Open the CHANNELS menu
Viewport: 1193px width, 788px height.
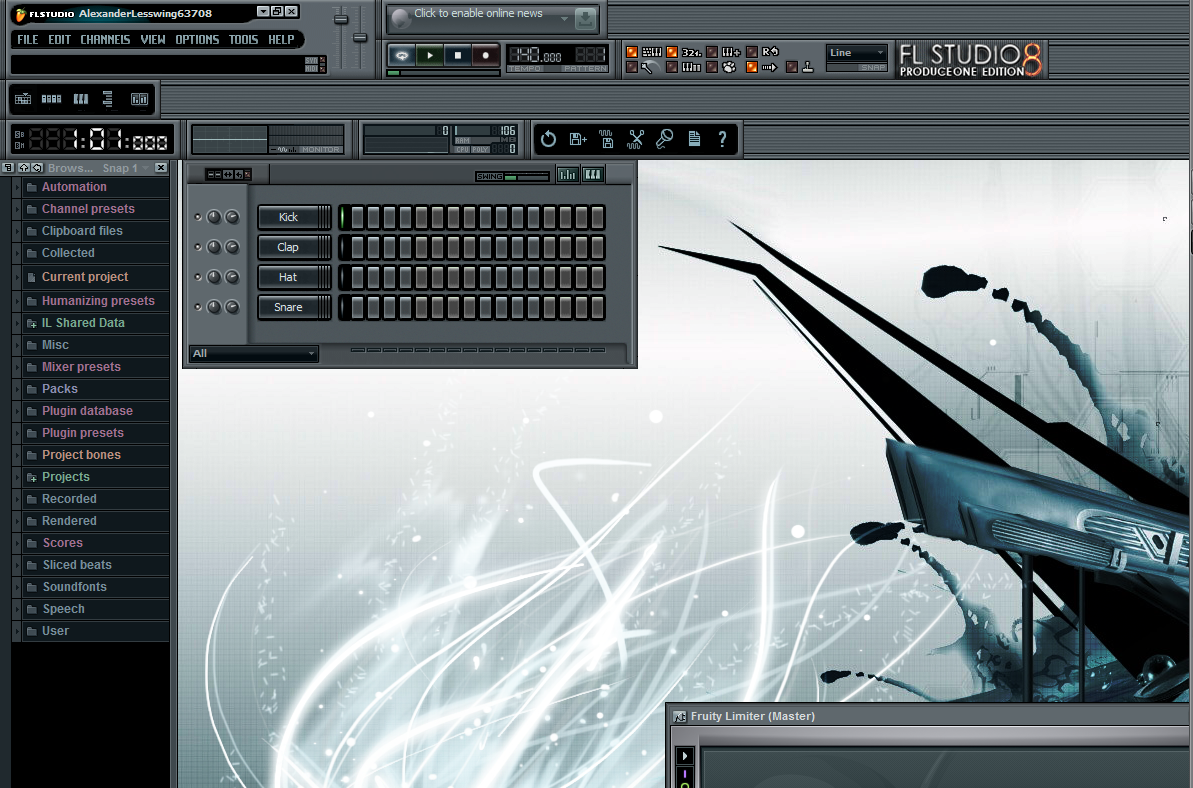(x=105, y=40)
